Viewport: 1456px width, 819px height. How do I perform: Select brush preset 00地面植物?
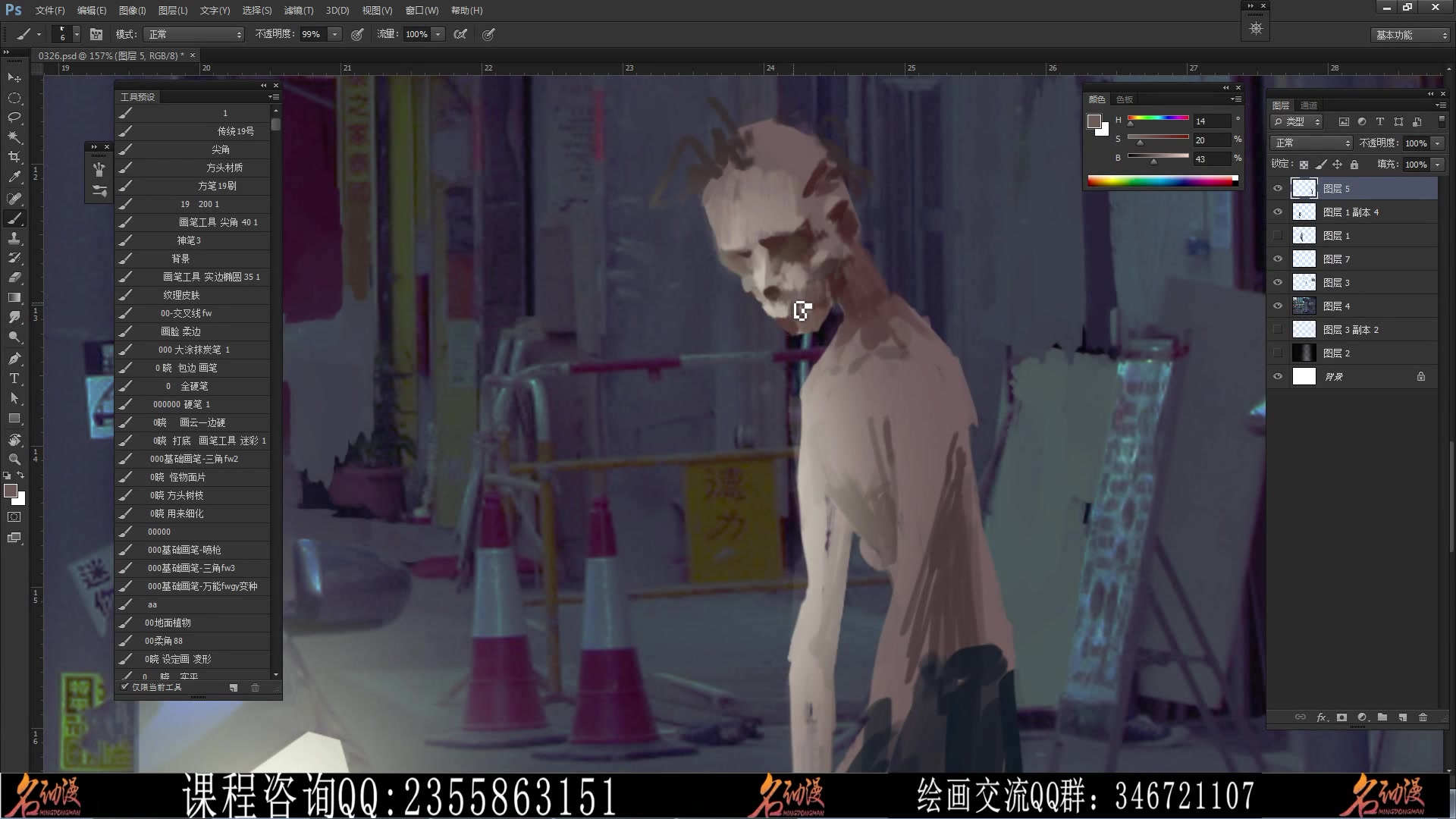coord(193,623)
